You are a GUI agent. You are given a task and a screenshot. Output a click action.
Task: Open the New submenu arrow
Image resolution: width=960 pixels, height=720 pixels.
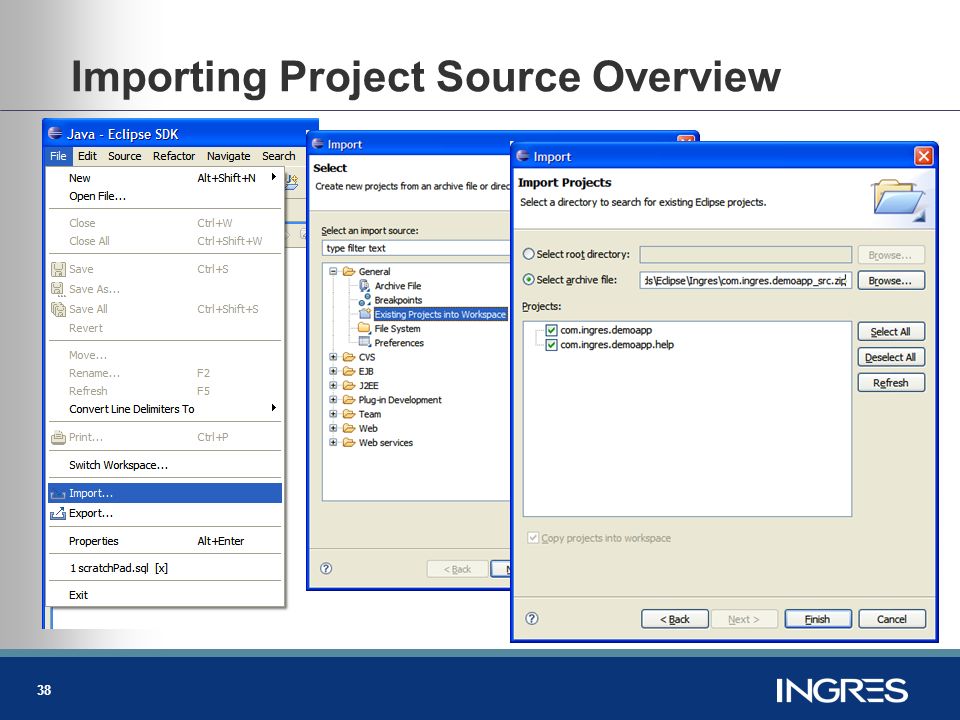(274, 177)
